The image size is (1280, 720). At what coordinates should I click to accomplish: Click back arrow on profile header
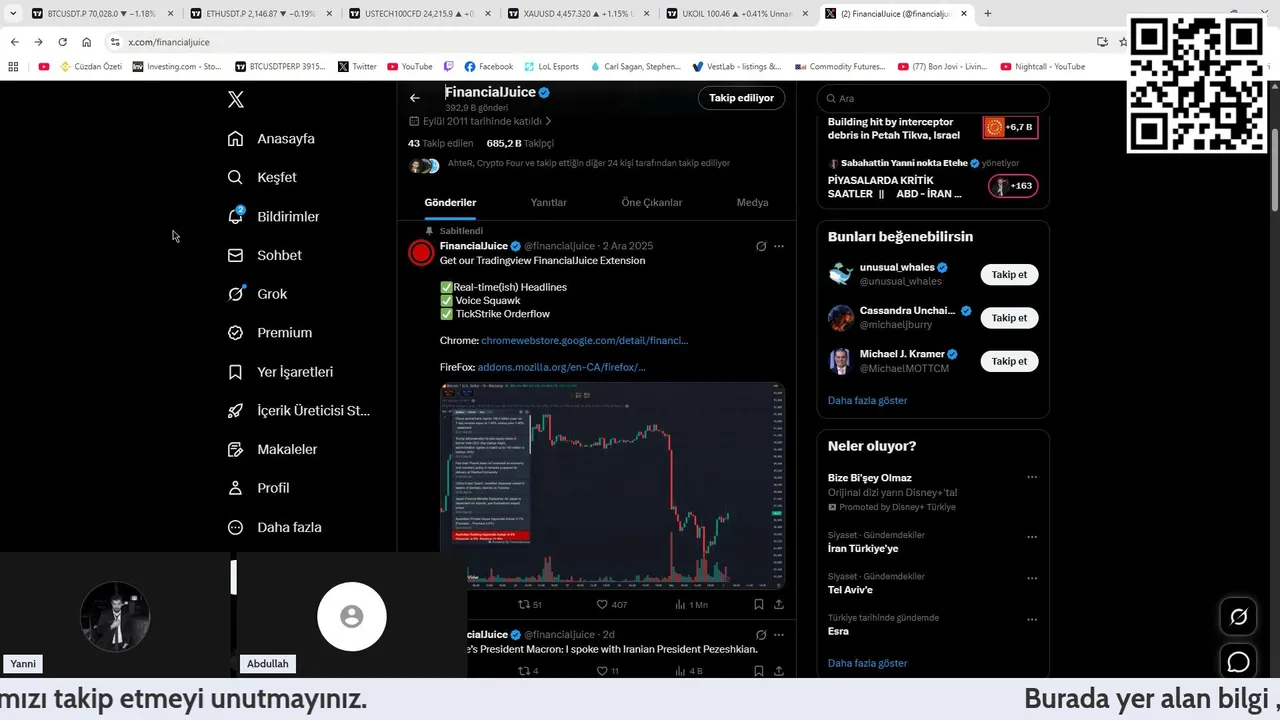[415, 98]
